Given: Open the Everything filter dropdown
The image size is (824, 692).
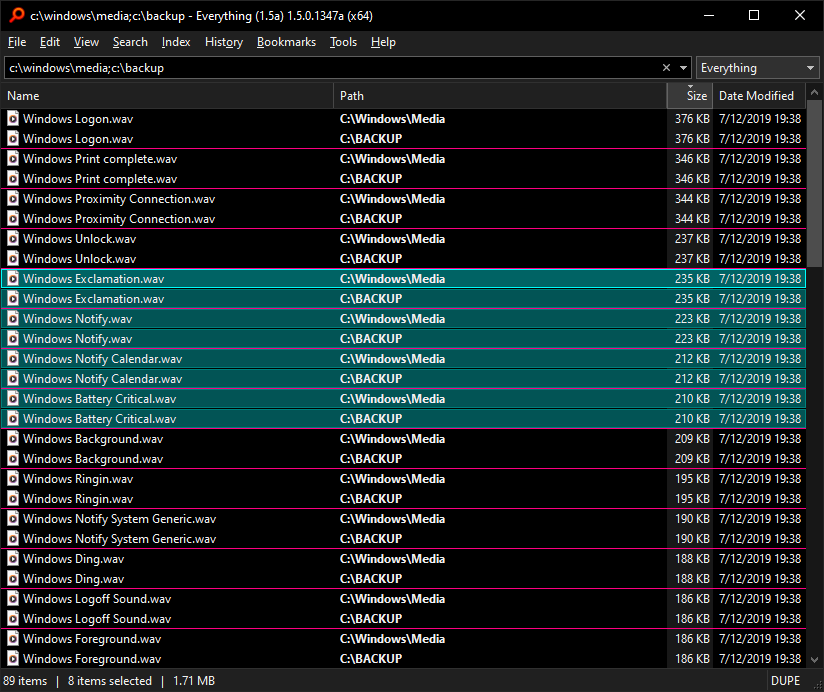Looking at the screenshot, I should point(757,68).
